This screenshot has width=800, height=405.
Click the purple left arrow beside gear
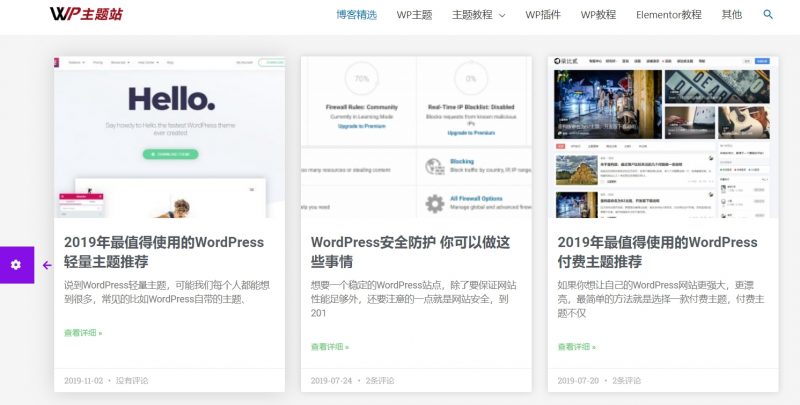point(46,265)
